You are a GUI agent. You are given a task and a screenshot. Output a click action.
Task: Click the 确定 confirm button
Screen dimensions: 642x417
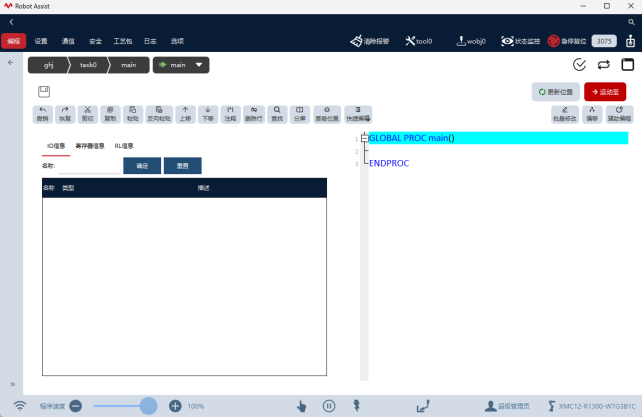point(142,165)
